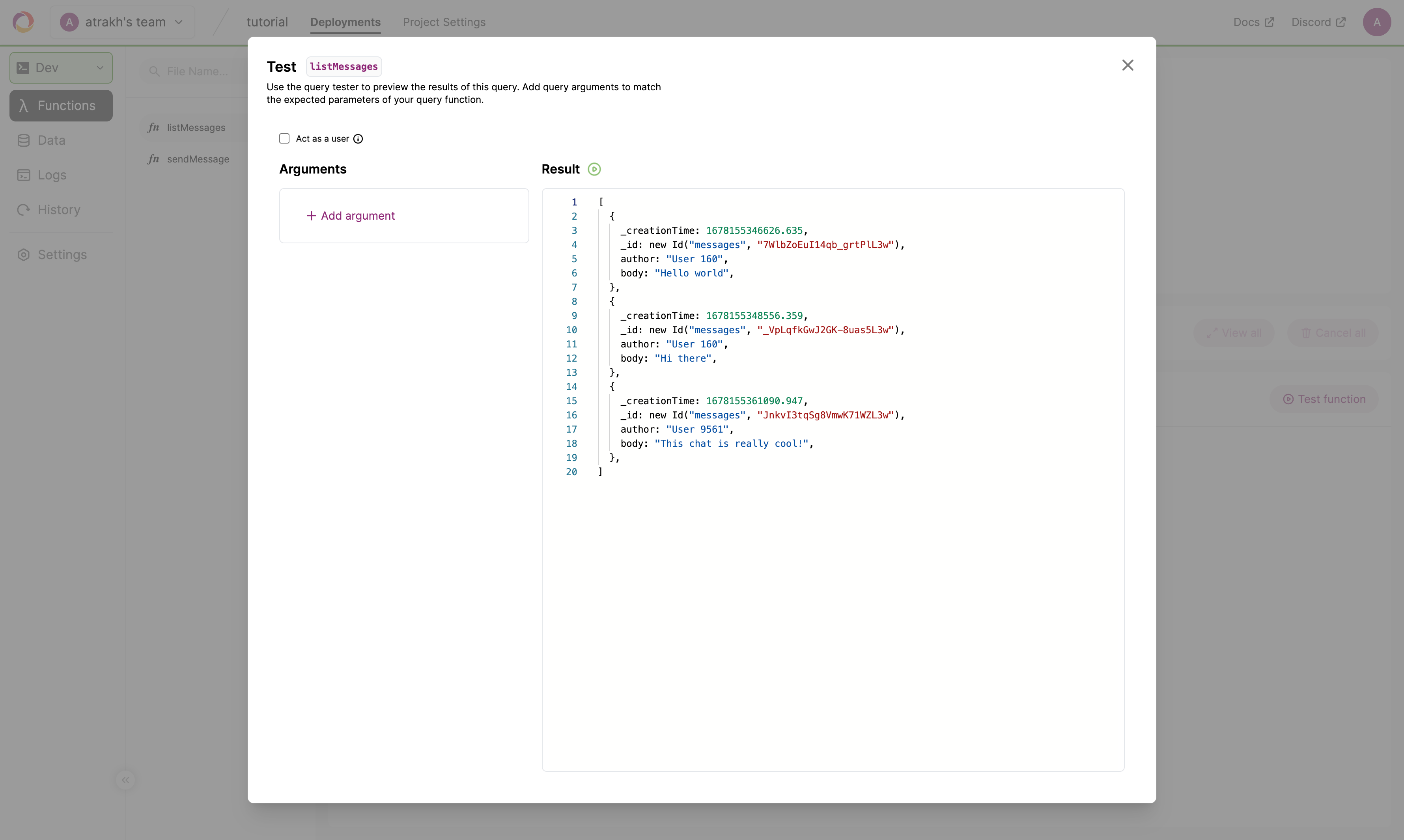Open Data via the database icon in the sidebar
Viewport: 1404px width, 840px height.
[23, 140]
